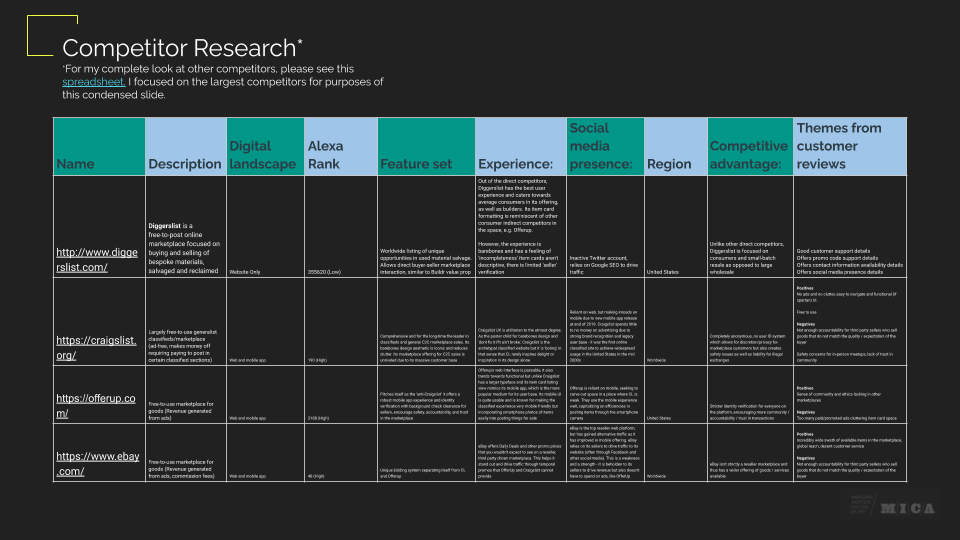
Task: Select the subtitle footnote paragraph
Action: [x=223, y=82]
